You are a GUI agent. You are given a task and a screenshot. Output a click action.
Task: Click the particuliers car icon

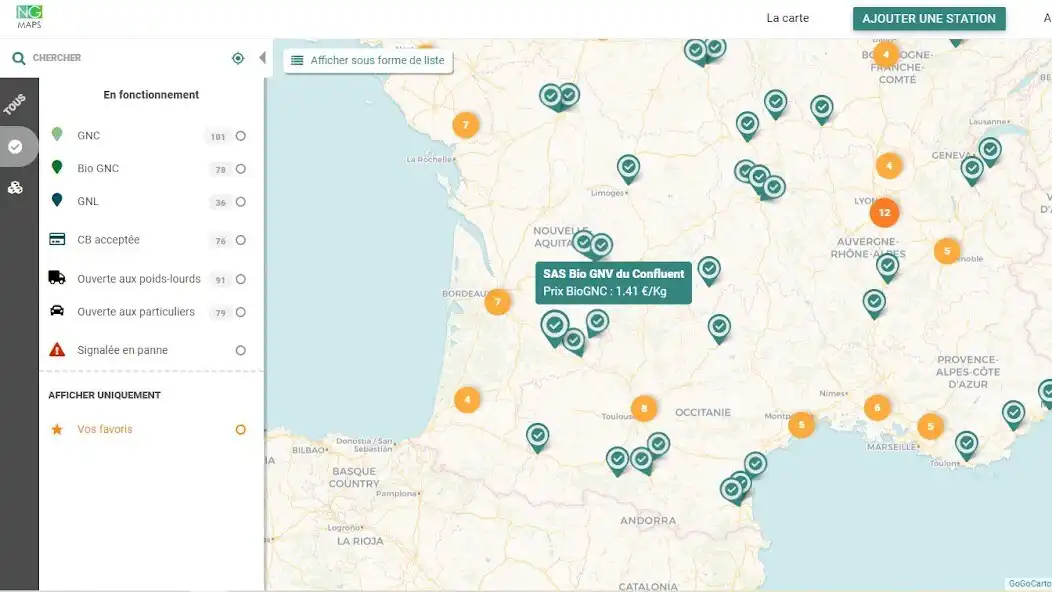point(60,311)
